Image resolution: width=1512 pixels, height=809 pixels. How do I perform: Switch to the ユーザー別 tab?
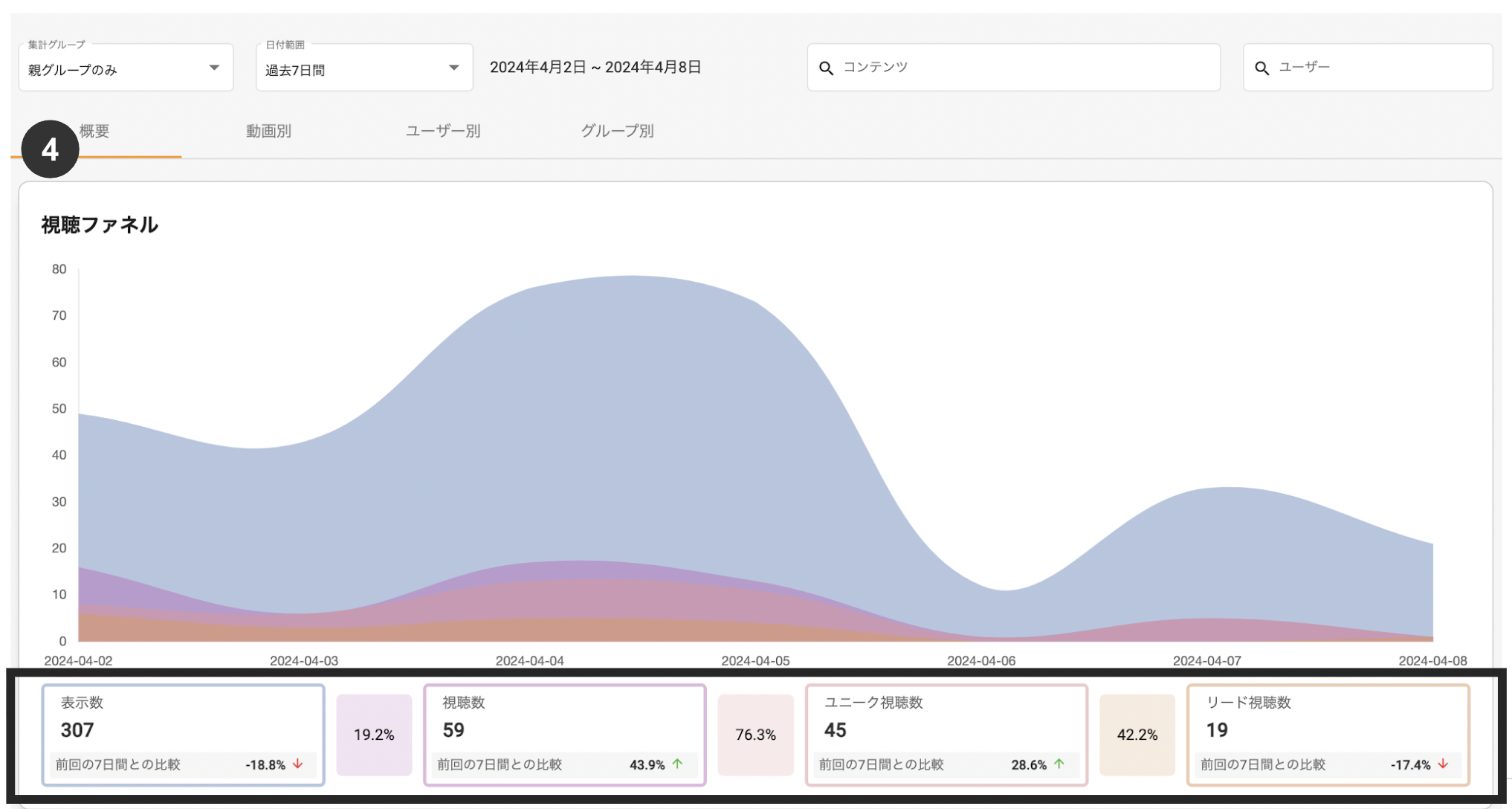pyautogui.click(x=443, y=132)
